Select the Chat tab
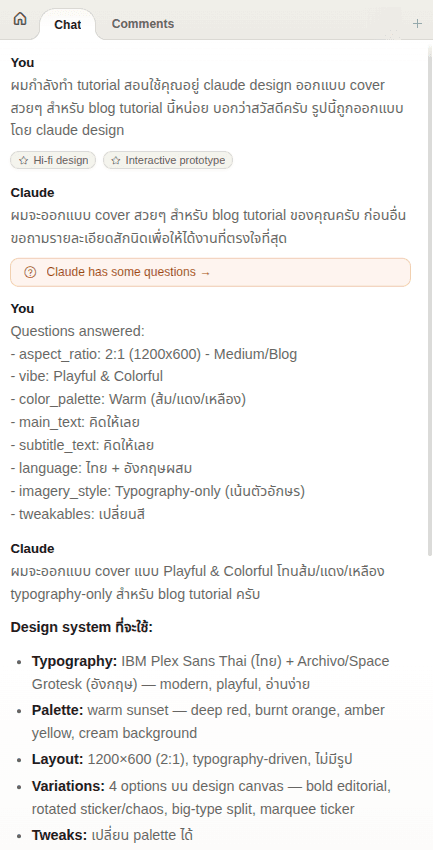Image resolution: width=433 pixels, height=850 pixels. pos(68,25)
